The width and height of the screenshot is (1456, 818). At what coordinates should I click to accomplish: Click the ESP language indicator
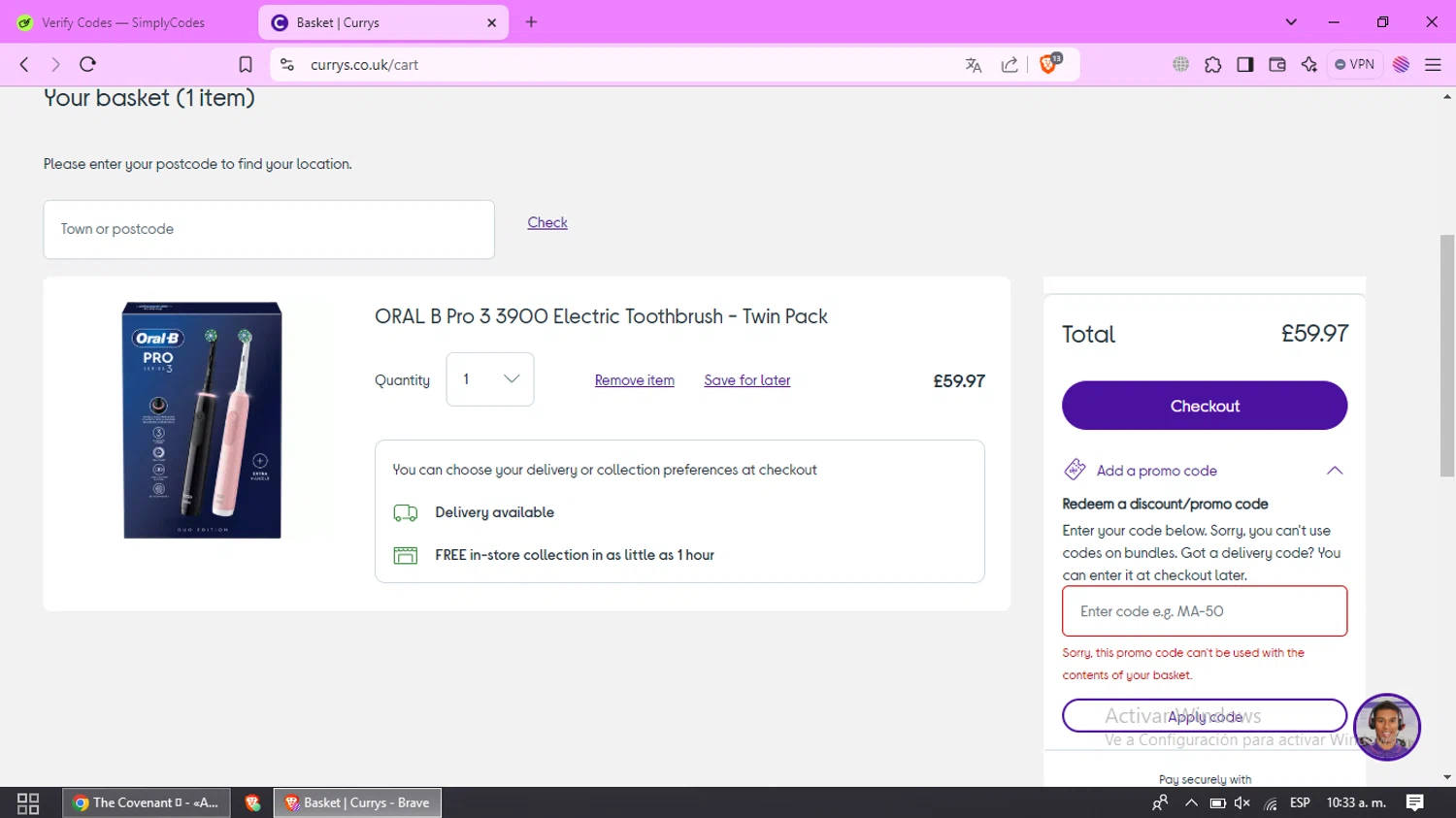(x=1300, y=802)
